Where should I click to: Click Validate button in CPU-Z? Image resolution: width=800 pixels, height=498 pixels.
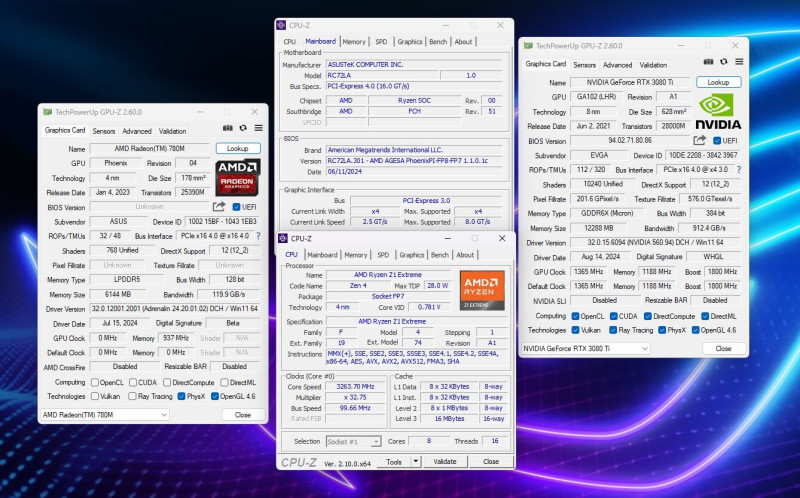[x=445, y=461]
